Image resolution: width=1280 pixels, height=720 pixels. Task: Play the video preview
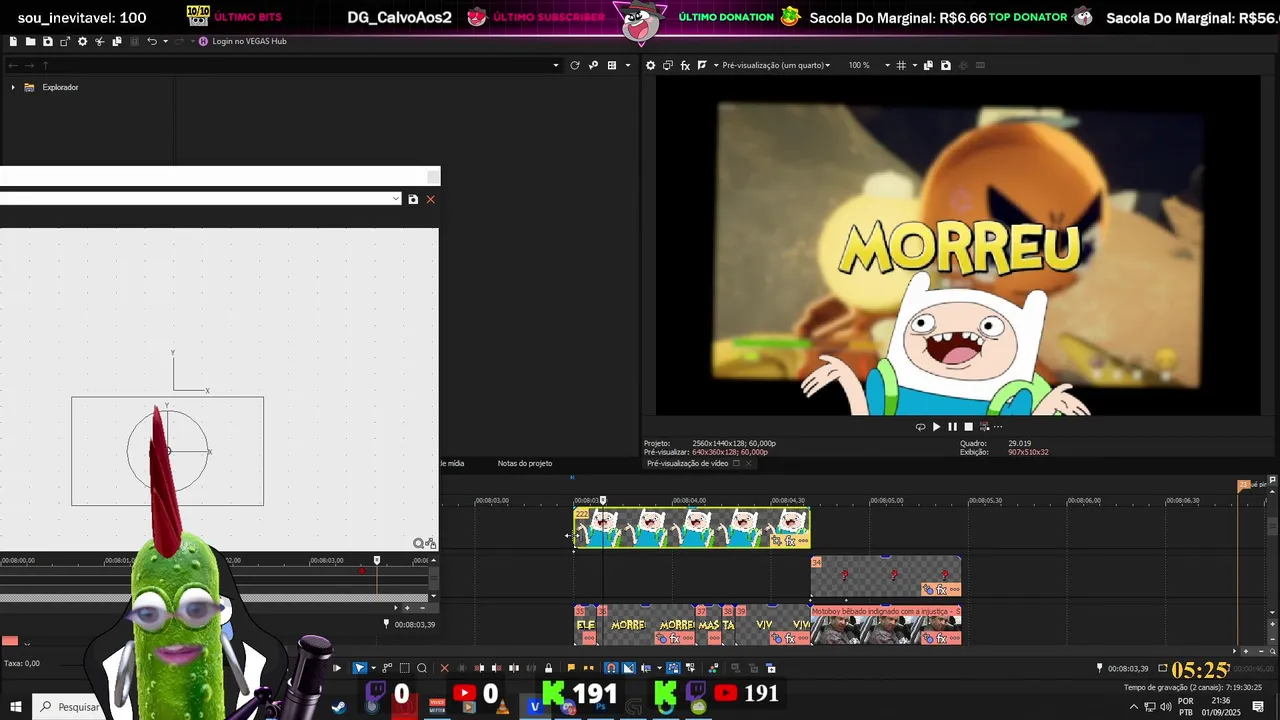coord(936,427)
